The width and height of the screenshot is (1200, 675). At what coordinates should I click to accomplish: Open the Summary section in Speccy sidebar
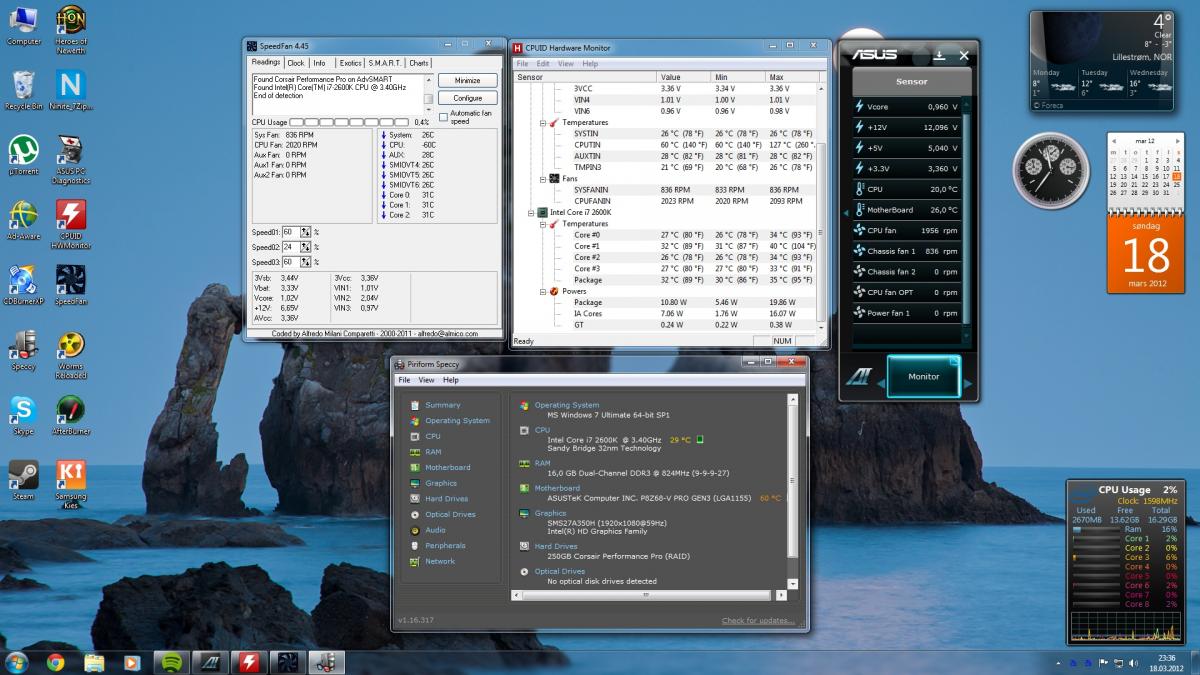[x=436, y=405]
